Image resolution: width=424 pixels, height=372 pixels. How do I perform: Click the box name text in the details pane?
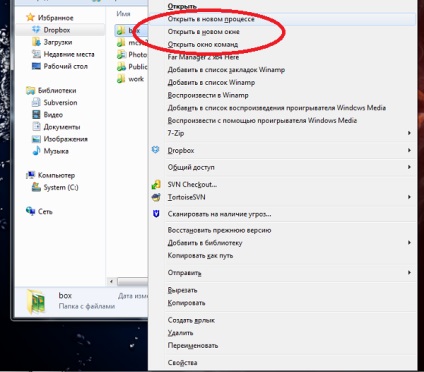pyautogui.click(x=65, y=295)
